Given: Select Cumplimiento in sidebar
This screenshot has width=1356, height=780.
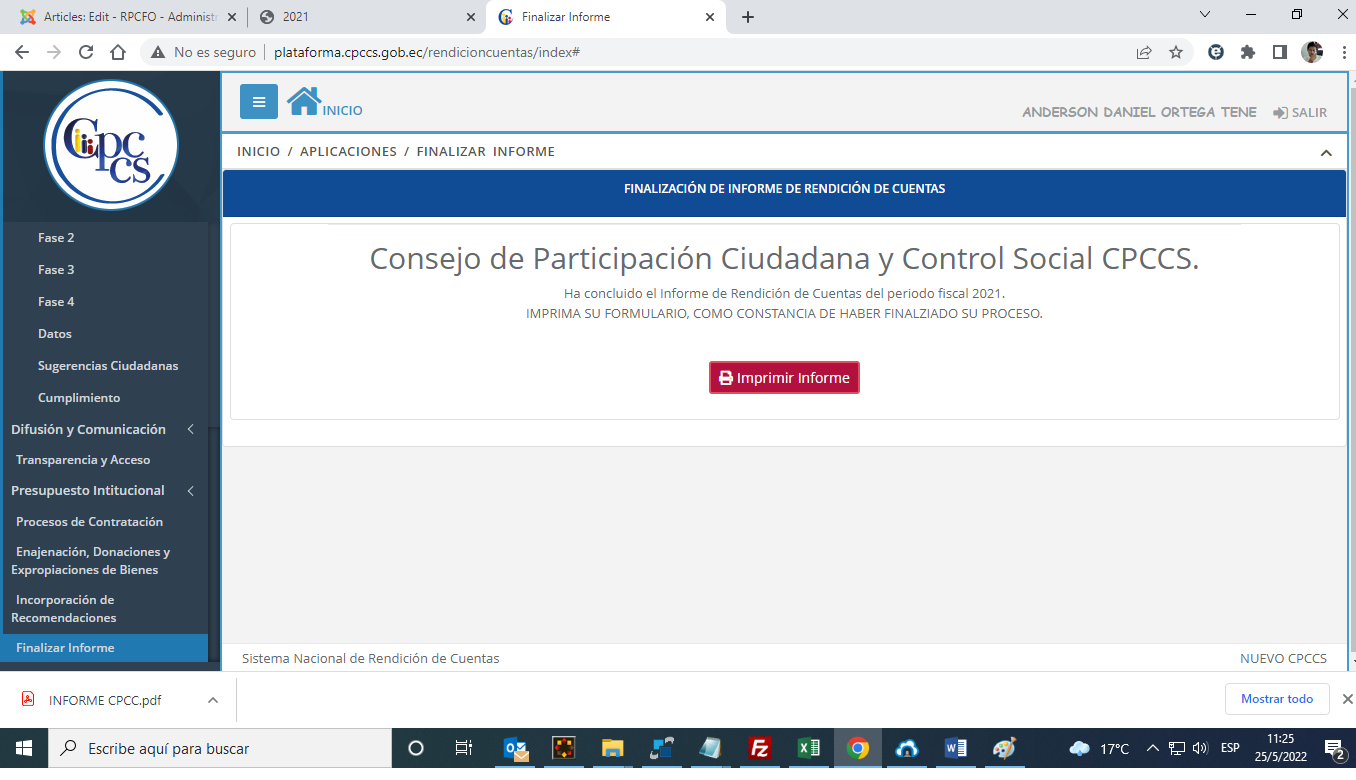Looking at the screenshot, I should (79, 398).
